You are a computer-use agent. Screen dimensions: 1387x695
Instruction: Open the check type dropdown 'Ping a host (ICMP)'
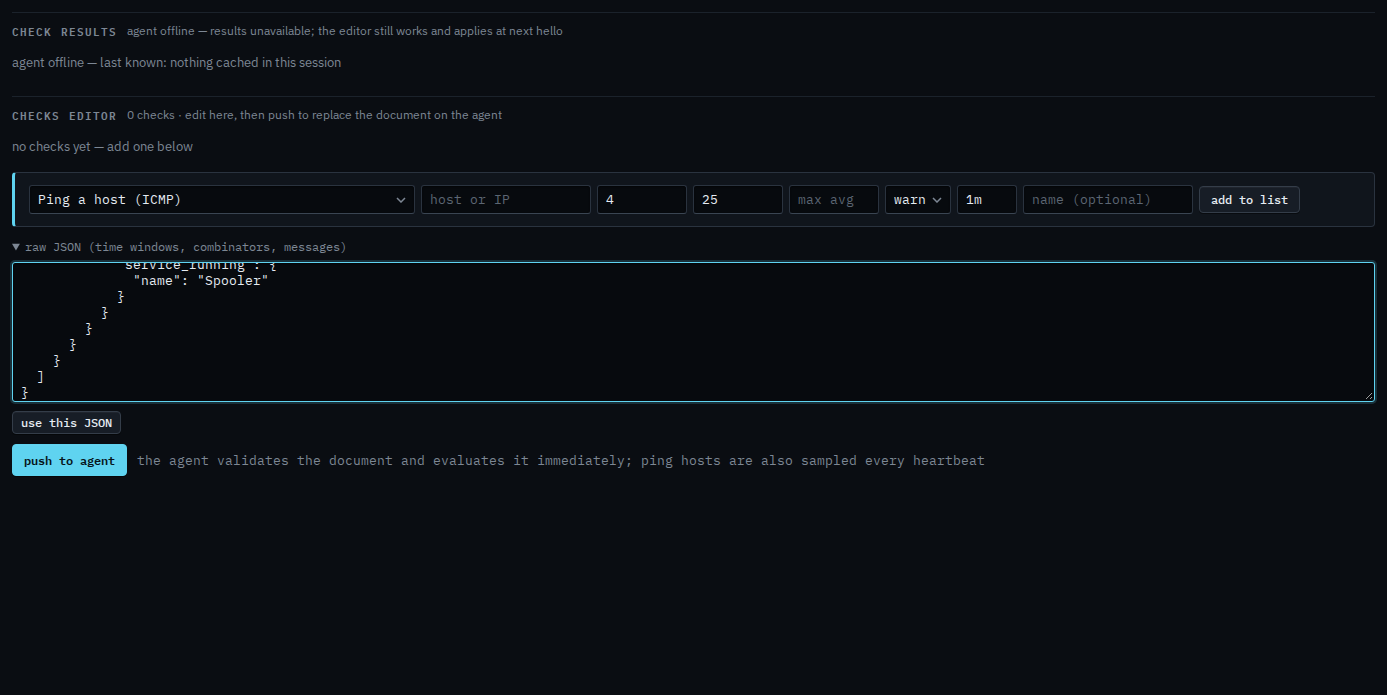pyautogui.click(x=222, y=199)
